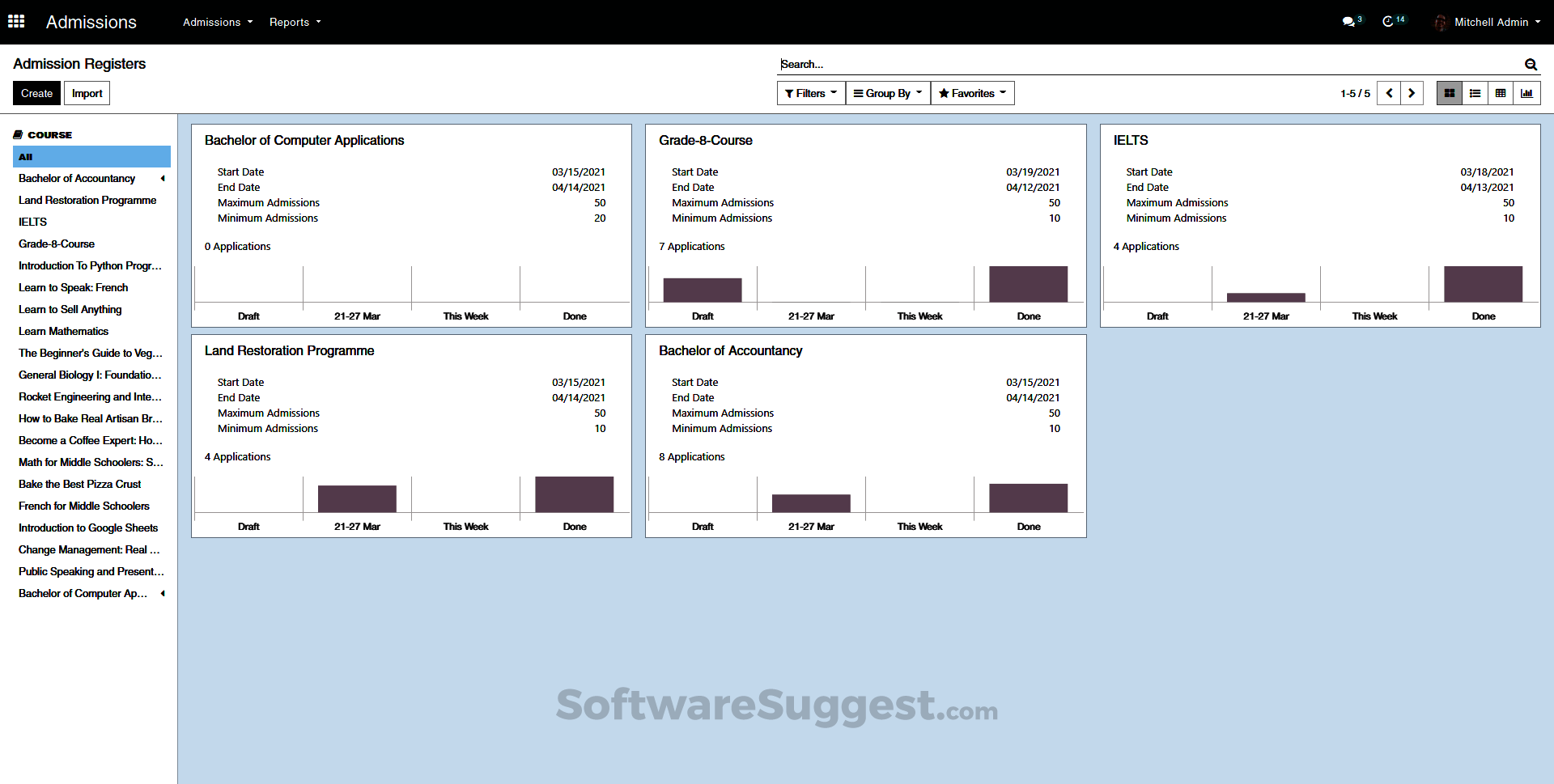
Task: Click the Create button
Action: tap(36, 93)
